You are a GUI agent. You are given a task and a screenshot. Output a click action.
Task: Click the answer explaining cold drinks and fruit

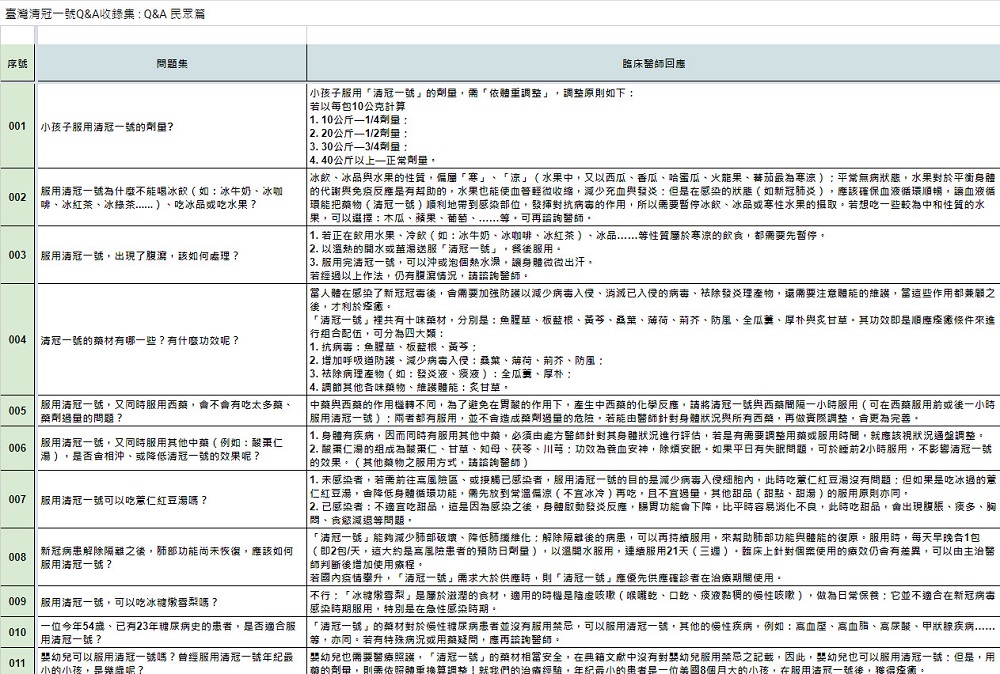(653, 197)
